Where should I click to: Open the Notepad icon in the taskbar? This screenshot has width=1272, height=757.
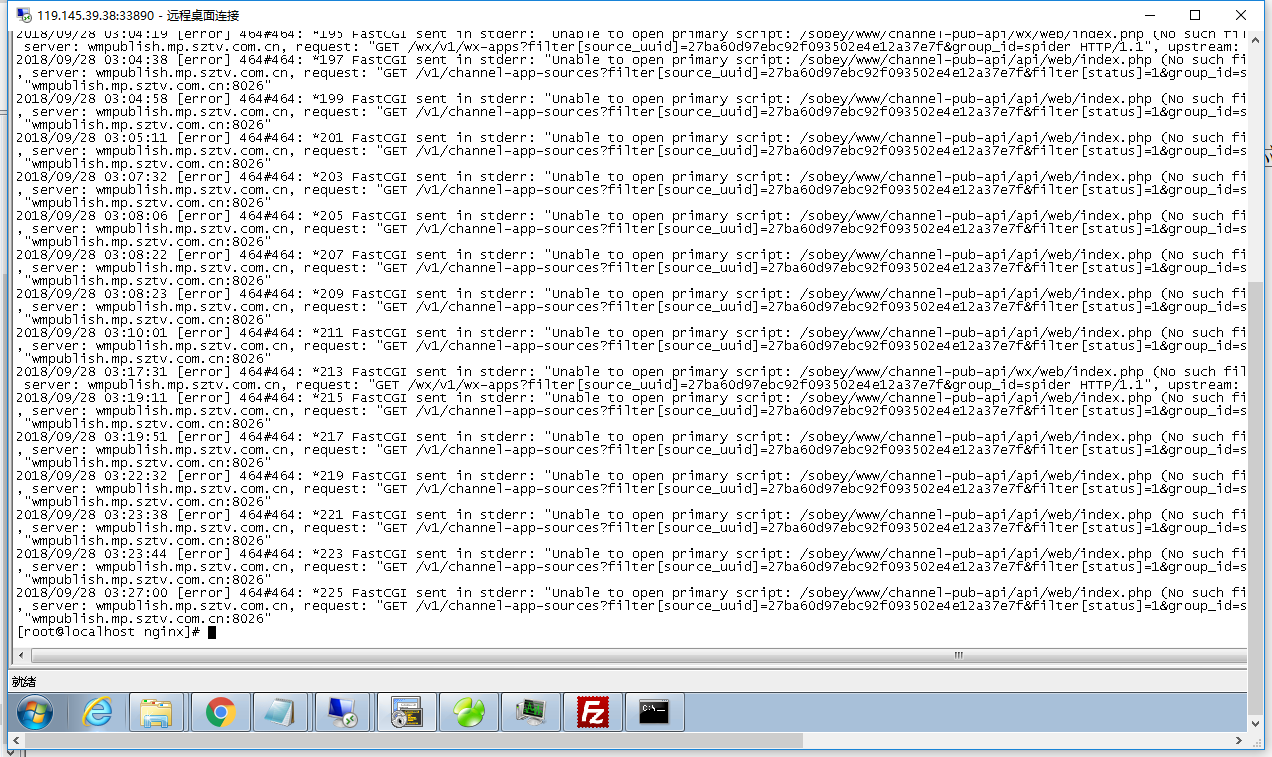coord(282,712)
